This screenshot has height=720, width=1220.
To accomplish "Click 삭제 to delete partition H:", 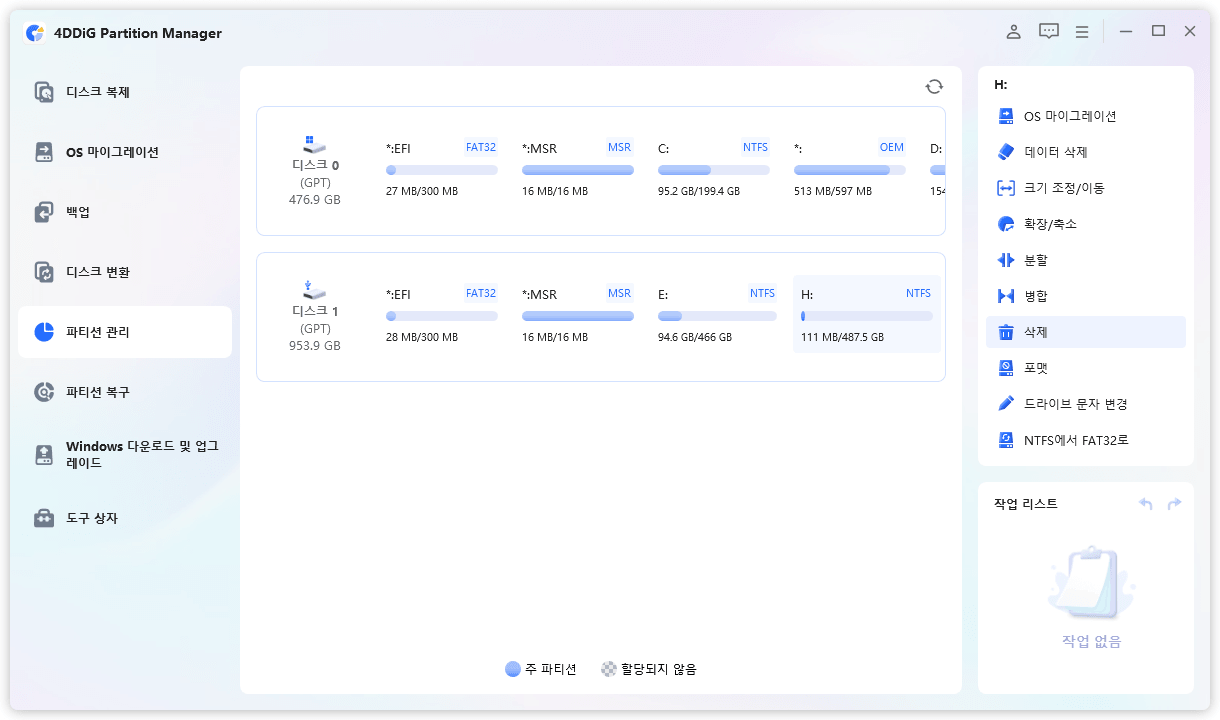I will pos(1036,332).
